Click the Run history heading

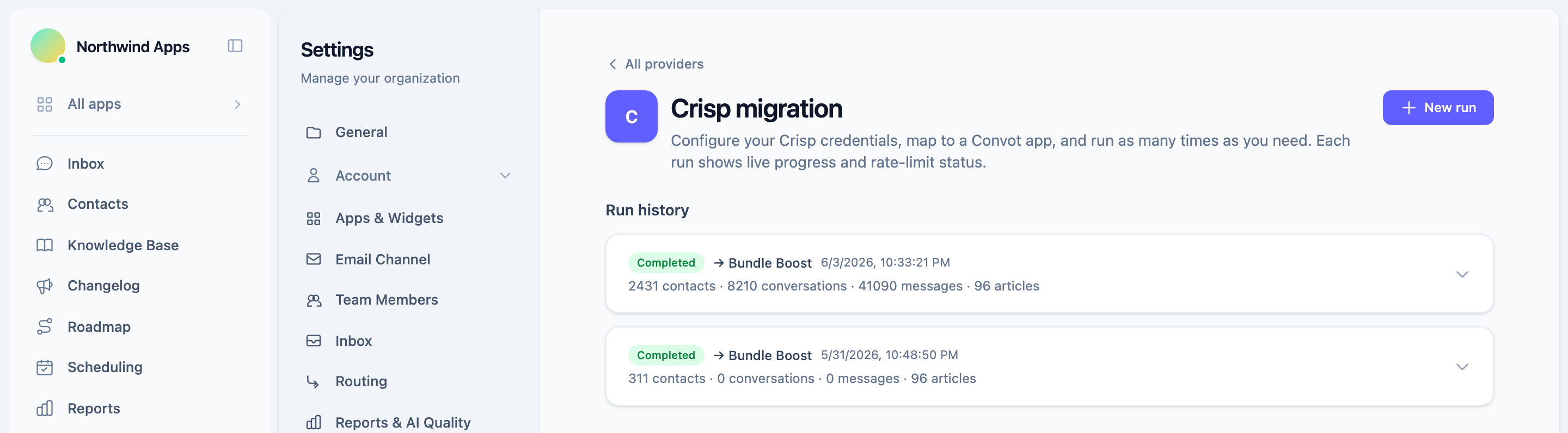tap(646, 211)
